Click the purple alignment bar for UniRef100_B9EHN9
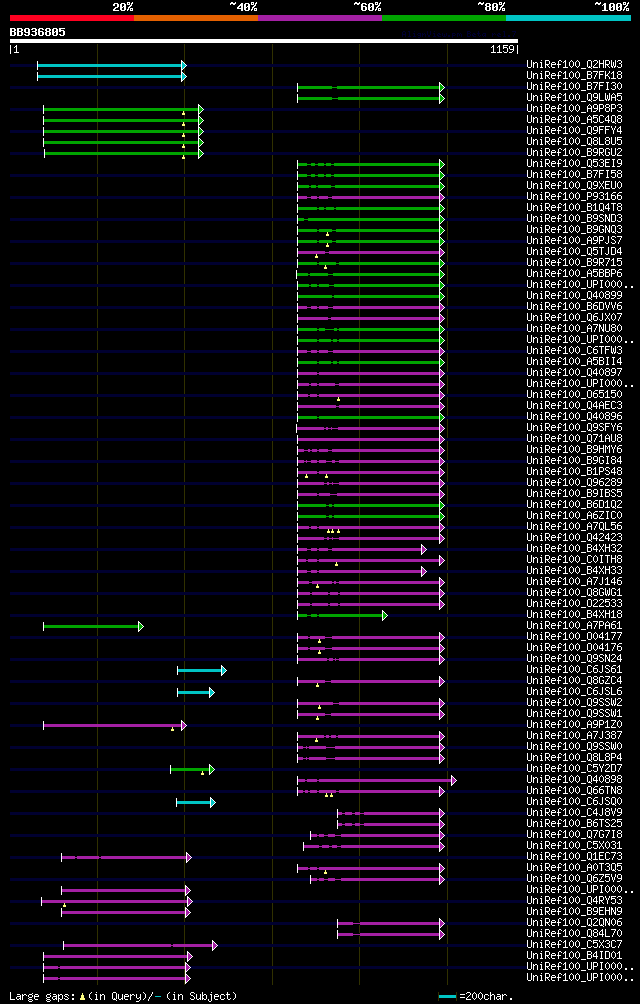 click(x=125, y=912)
